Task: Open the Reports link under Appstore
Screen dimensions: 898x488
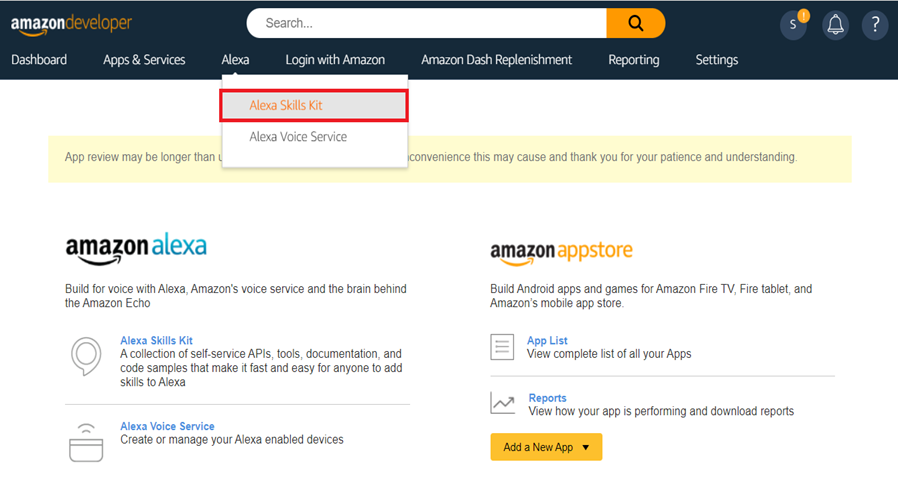Action: click(x=547, y=398)
